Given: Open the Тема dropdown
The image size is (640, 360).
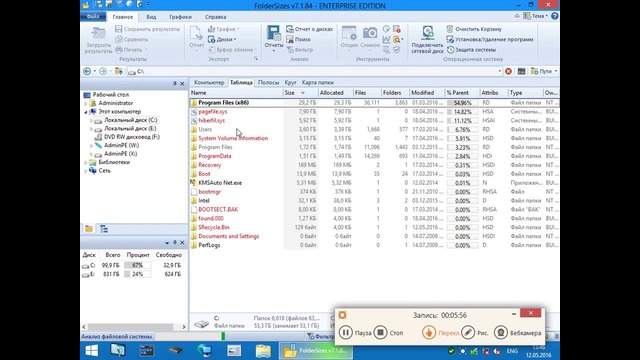Looking at the screenshot, I should click(536, 16).
